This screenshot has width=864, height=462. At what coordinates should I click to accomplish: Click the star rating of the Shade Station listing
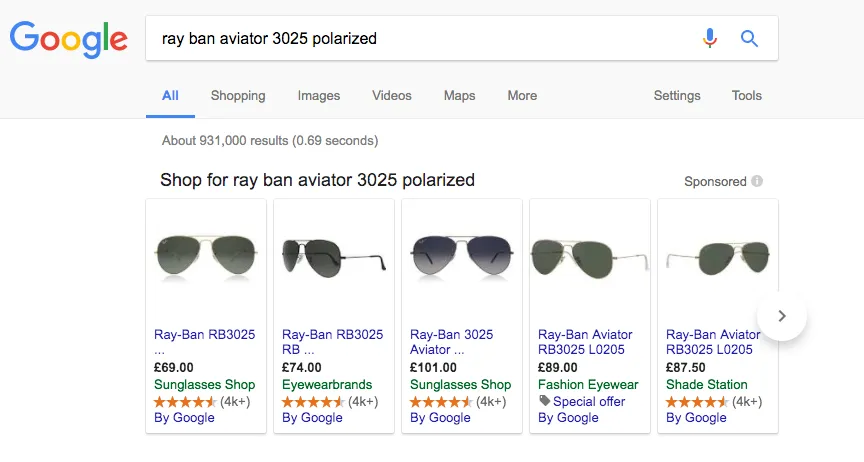[x=697, y=402]
